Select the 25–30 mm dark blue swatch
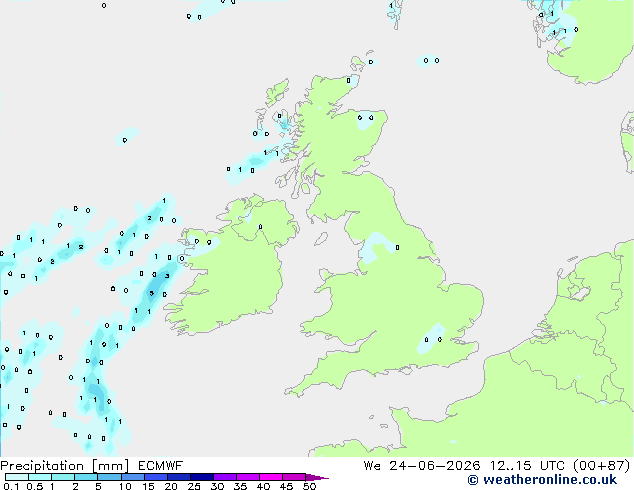 click(x=202, y=477)
